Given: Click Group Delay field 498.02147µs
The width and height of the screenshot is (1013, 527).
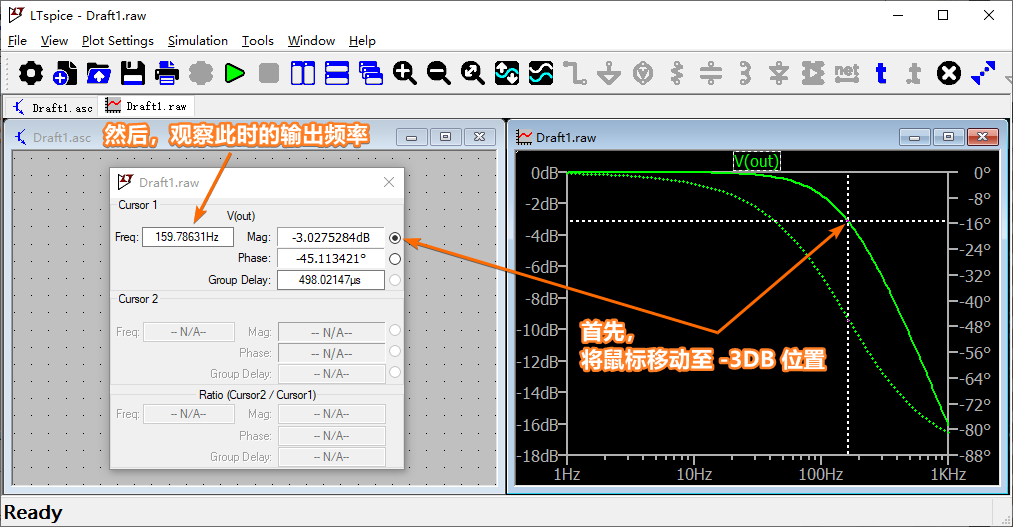Looking at the screenshot, I should (x=331, y=280).
